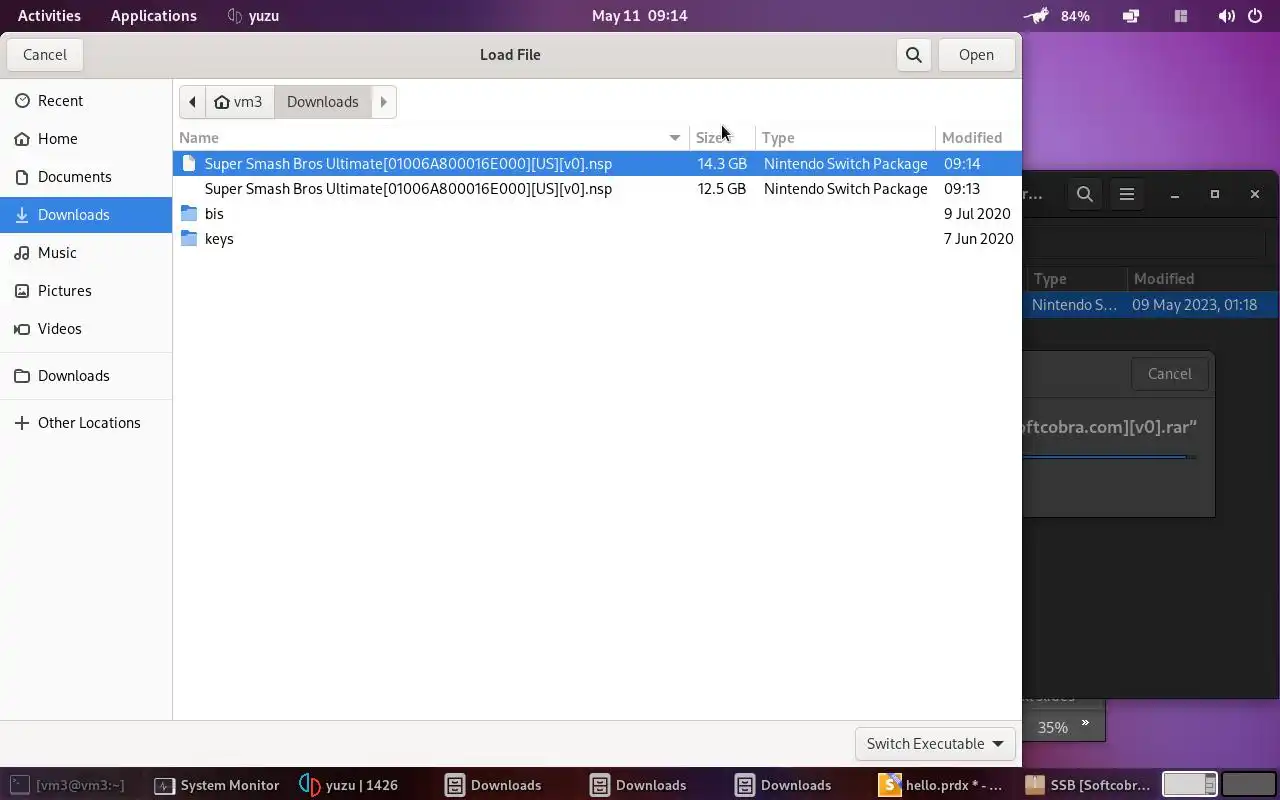
Task: Select the Nintendo S... row dated 09 May 2023
Action: [x=1150, y=305]
